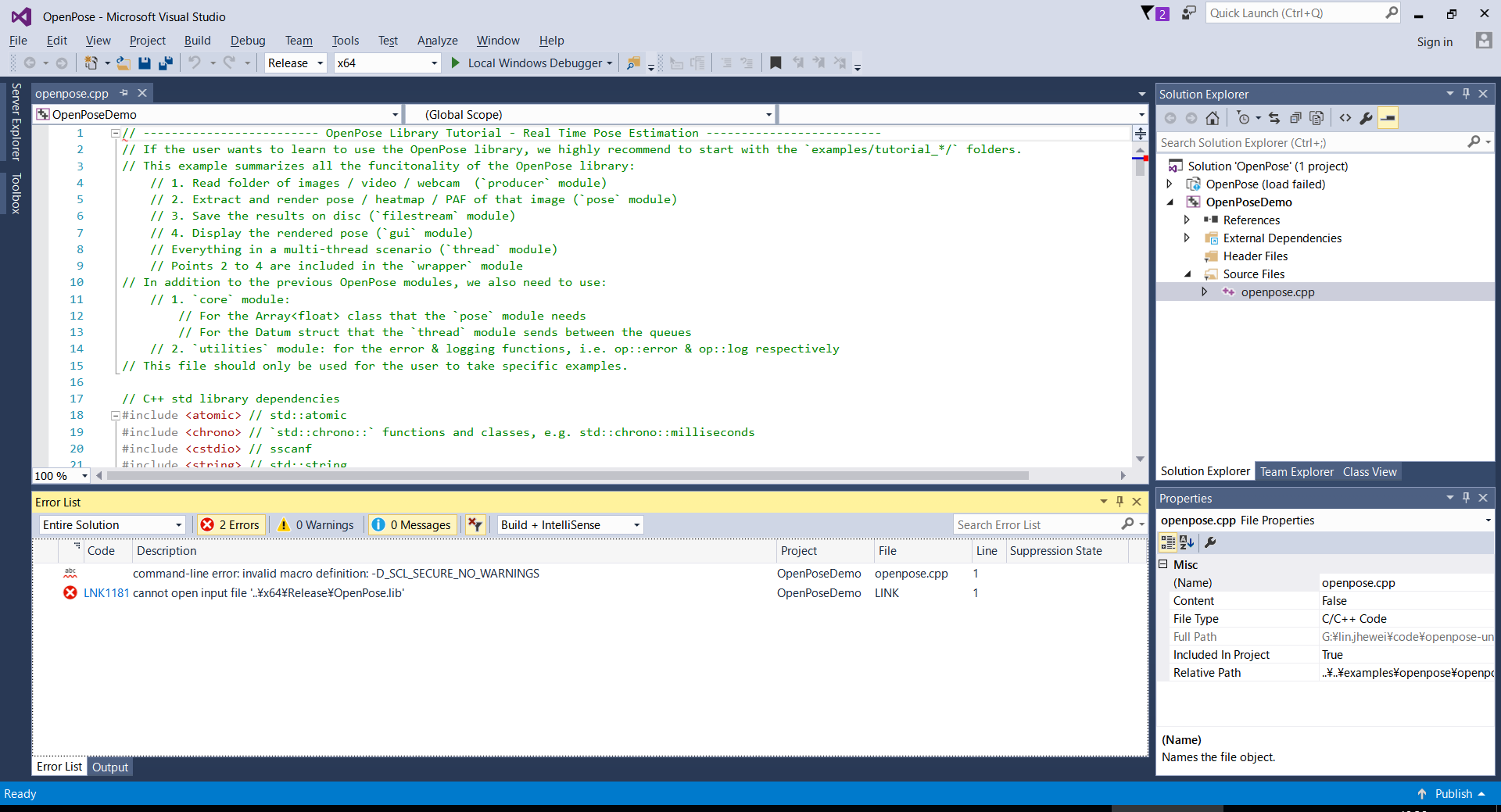1501x812 pixels.
Task: Click the split editor icon above scrollbar
Action: point(1141,134)
